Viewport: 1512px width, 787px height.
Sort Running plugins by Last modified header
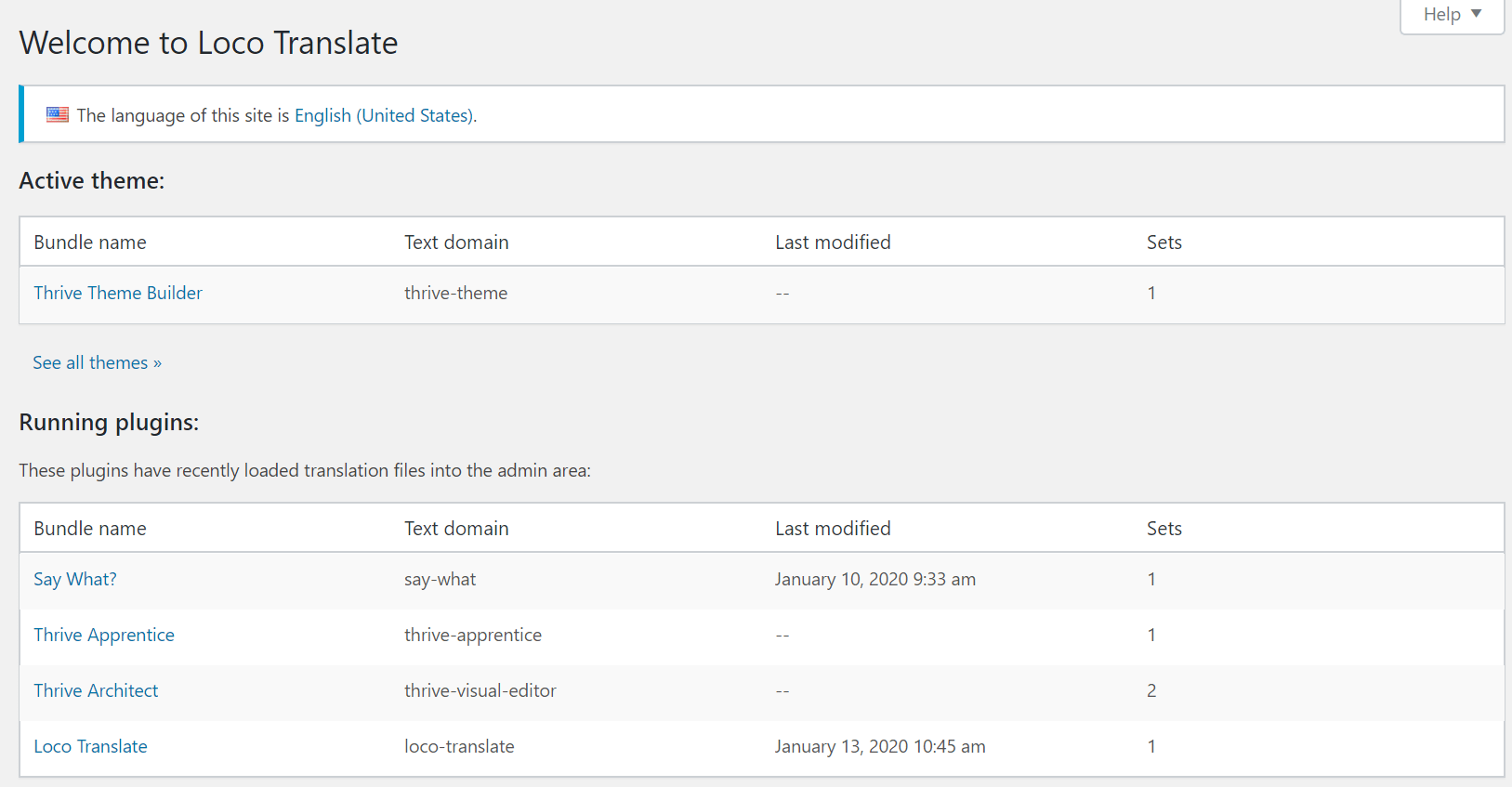point(833,529)
